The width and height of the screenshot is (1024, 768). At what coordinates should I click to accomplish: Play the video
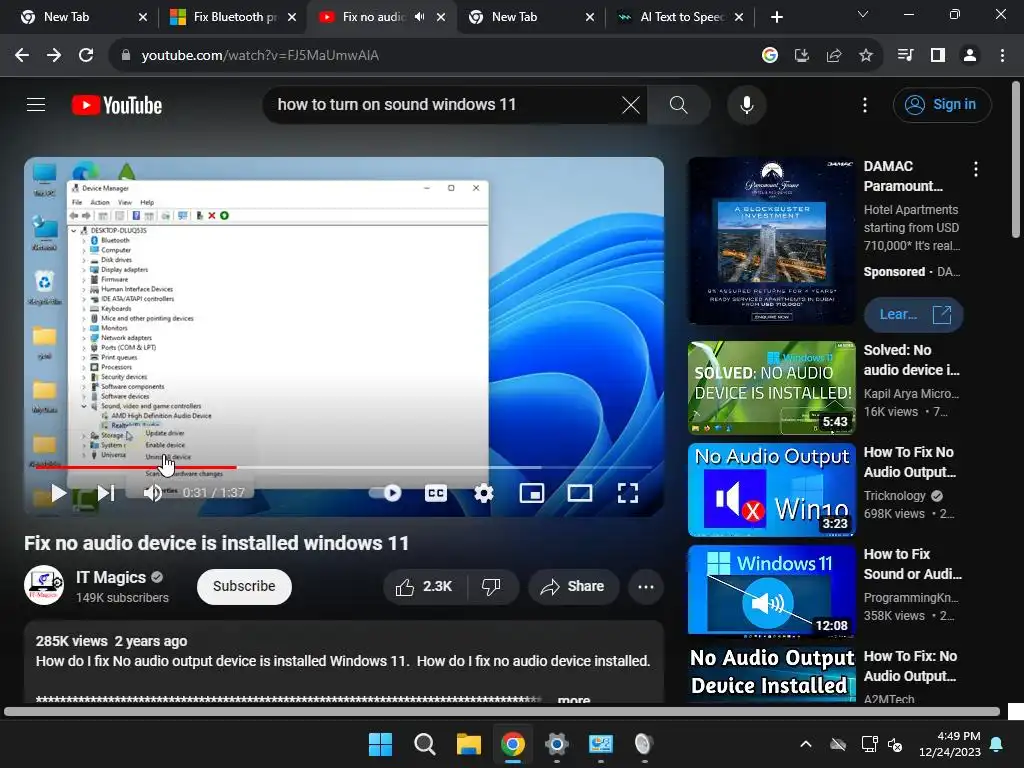point(58,493)
